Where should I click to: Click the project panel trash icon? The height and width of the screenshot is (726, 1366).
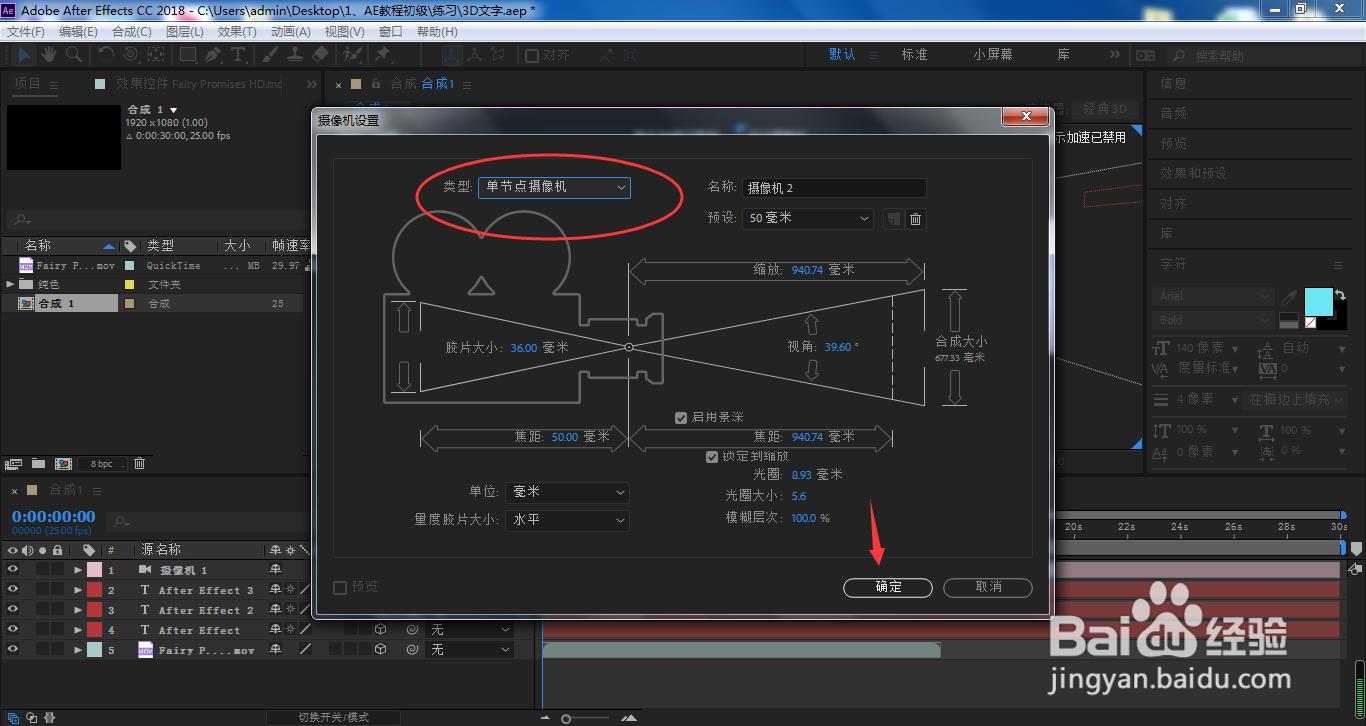(140, 464)
